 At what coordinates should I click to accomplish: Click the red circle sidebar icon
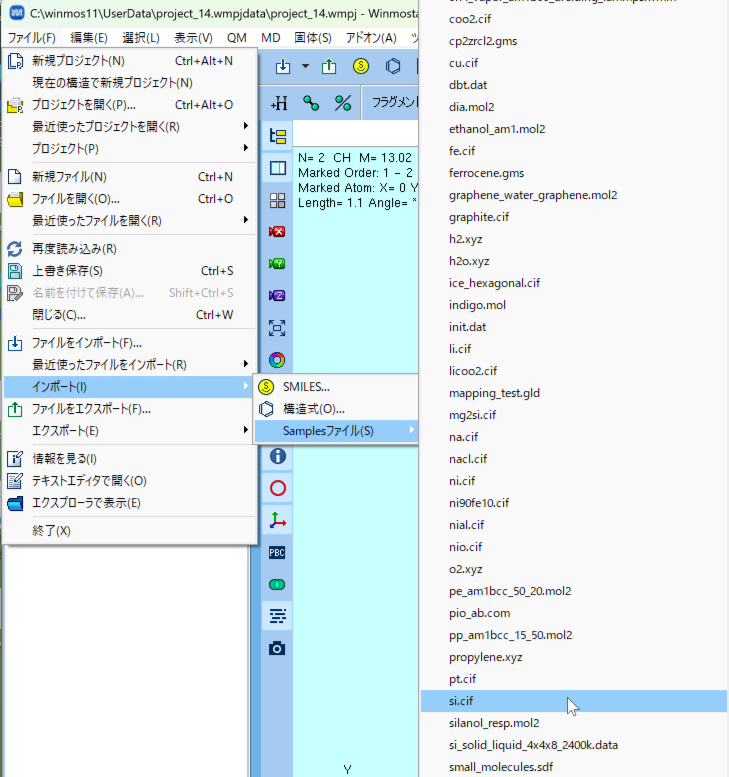[278, 488]
